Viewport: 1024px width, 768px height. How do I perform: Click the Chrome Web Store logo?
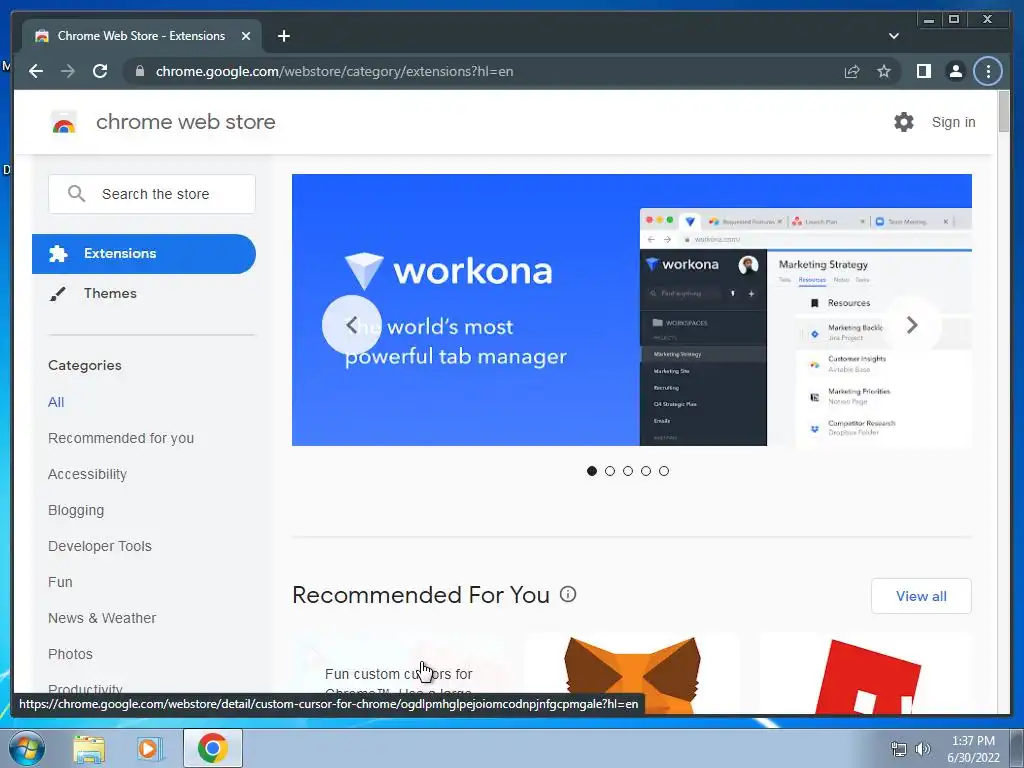(63, 122)
